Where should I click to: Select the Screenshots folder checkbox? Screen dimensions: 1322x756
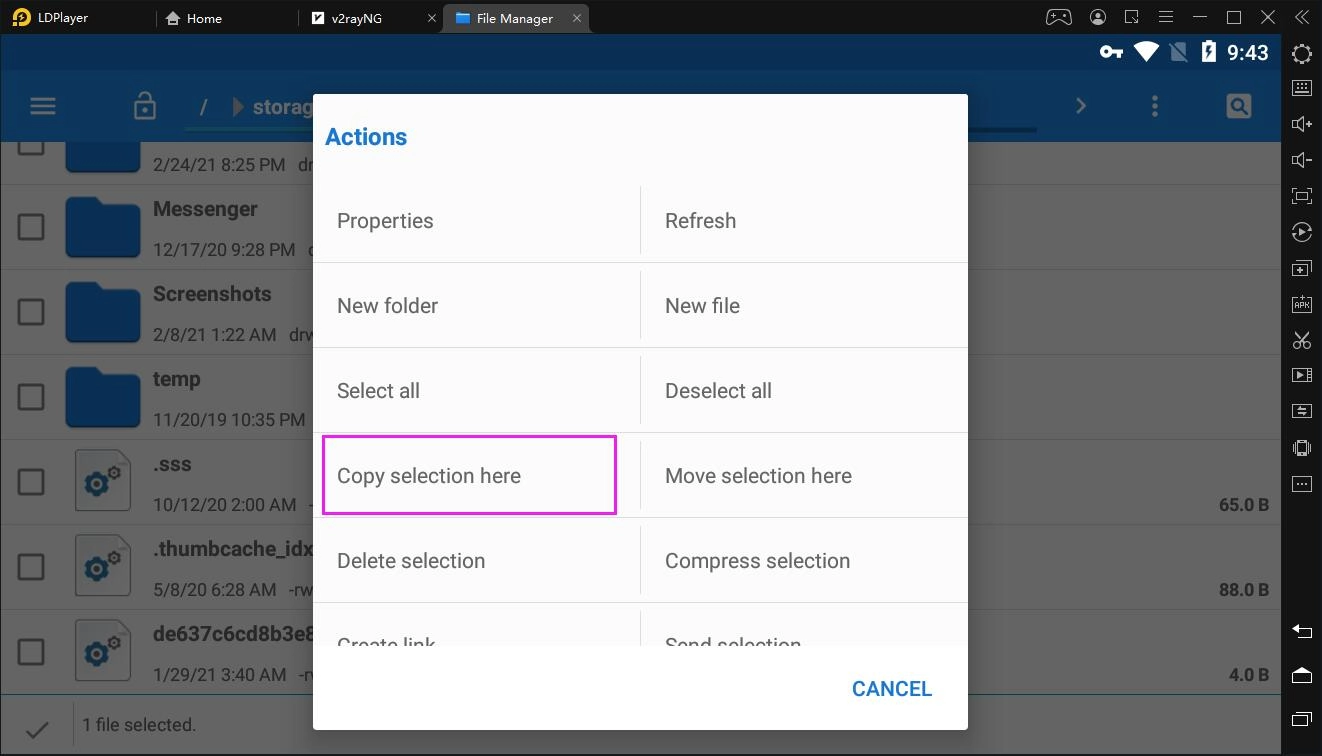coord(31,312)
